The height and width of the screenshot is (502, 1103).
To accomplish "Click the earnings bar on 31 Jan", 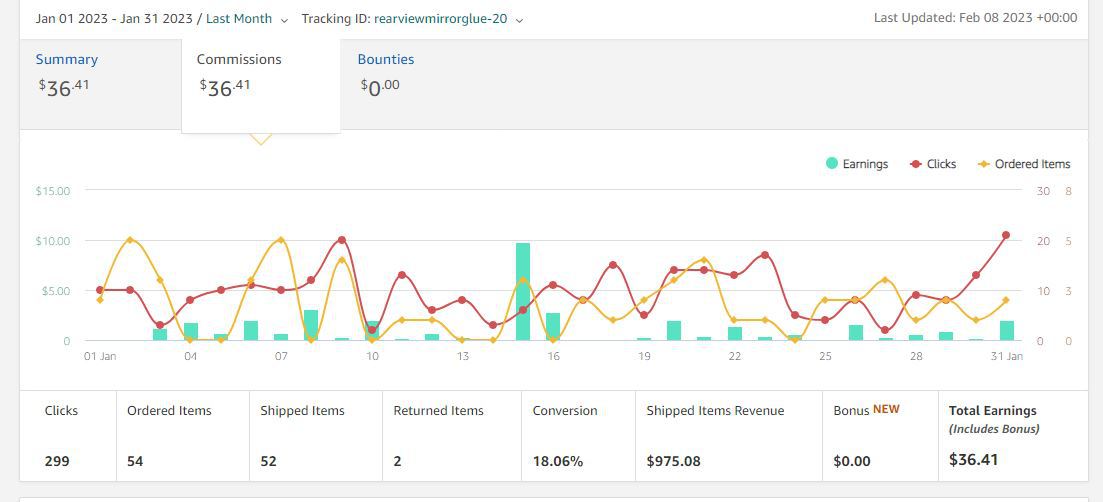I will (x=1007, y=330).
